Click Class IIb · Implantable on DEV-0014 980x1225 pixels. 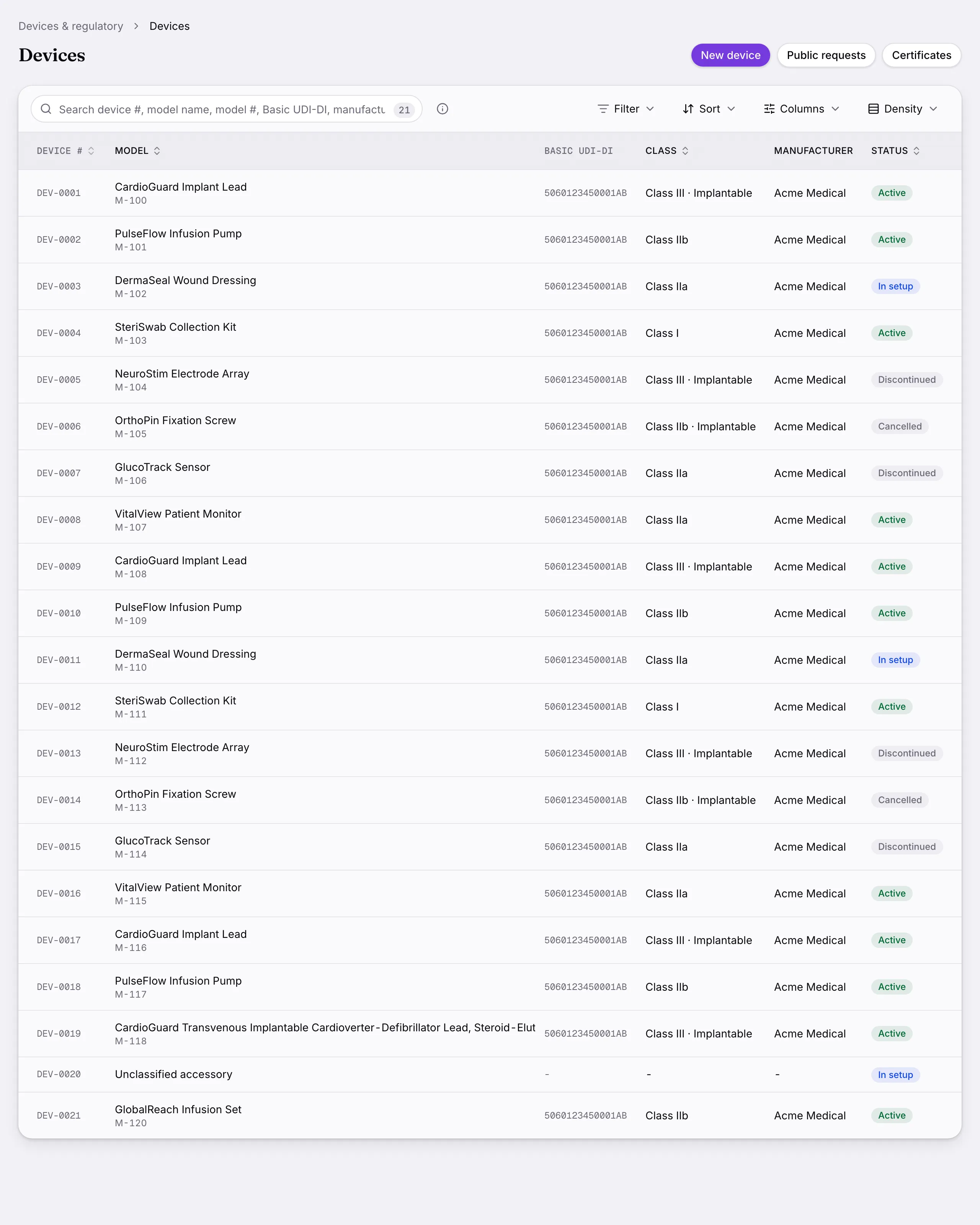coord(701,800)
